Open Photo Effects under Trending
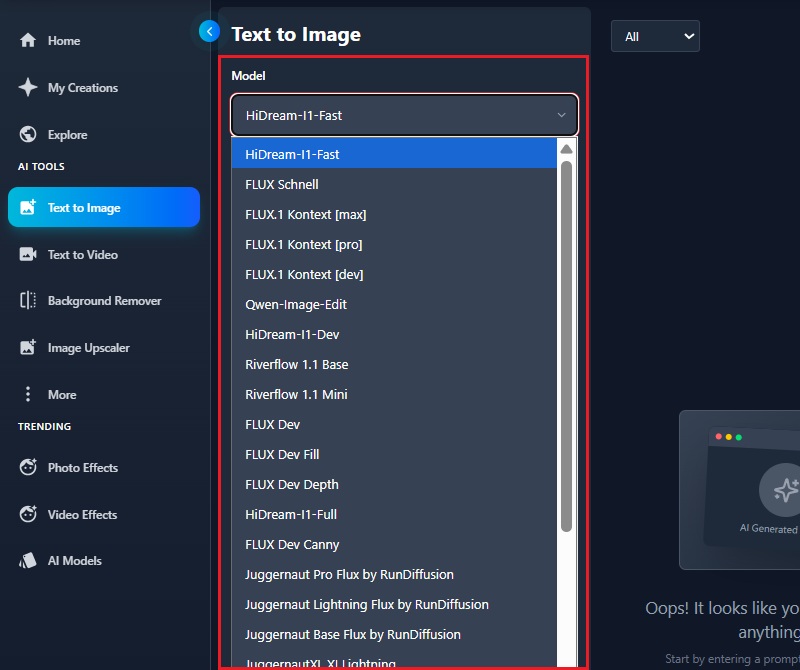Viewport: 800px width, 670px height. tap(83, 467)
